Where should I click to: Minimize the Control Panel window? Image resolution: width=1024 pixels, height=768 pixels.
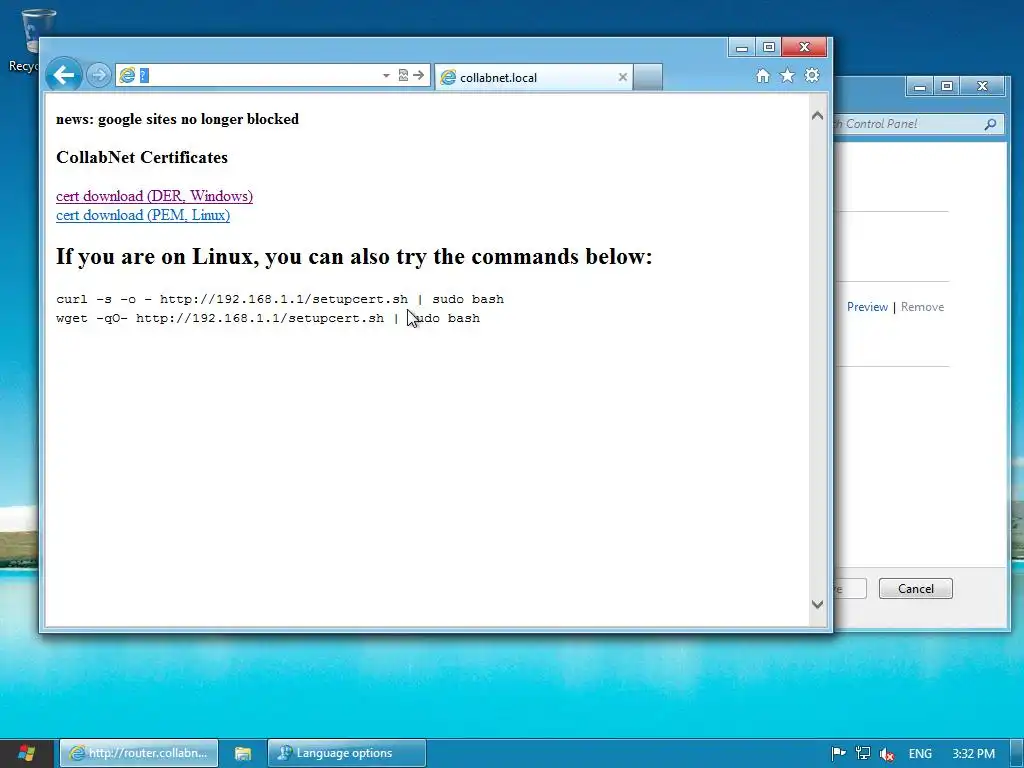pos(920,86)
